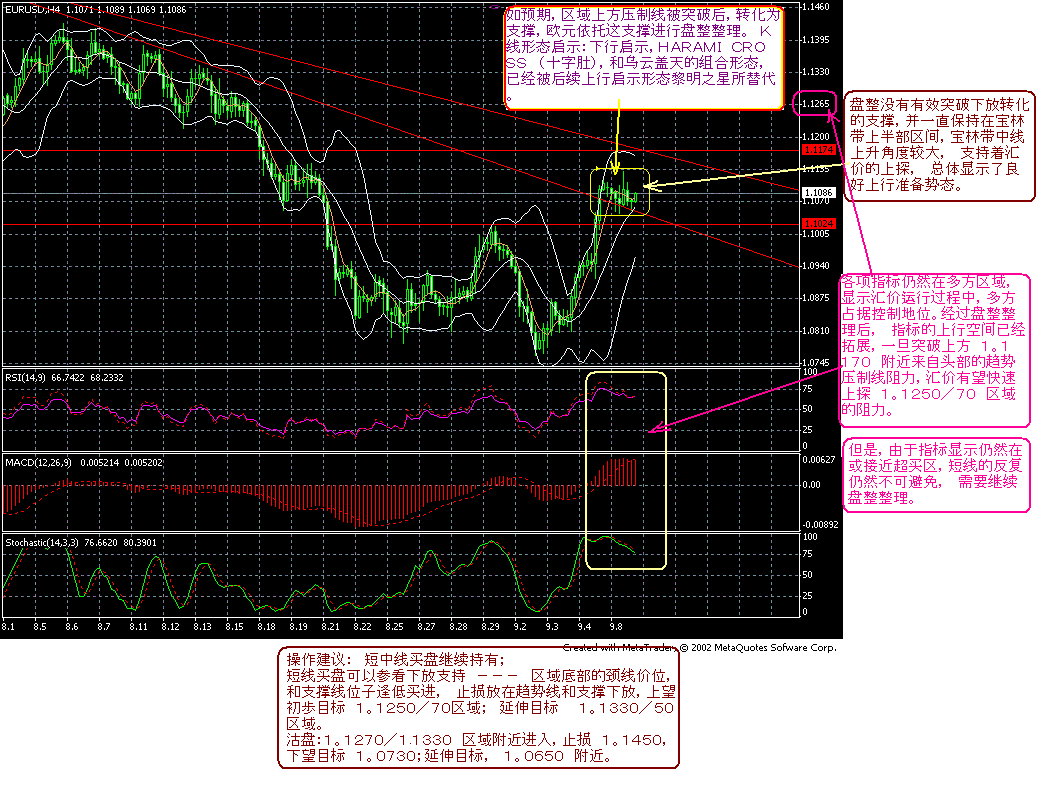The width and height of the screenshot is (1040, 788).
Task: Click the MACD scale value 0.00627
Action: [x=819, y=459]
